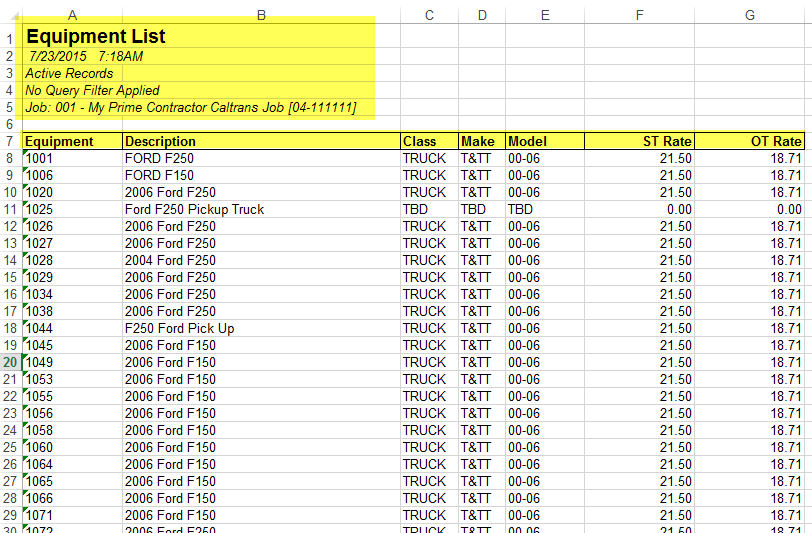812x533 pixels.
Task: Click equipment number 1028 cell
Action: pyautogui.click(x=72, y=260)
